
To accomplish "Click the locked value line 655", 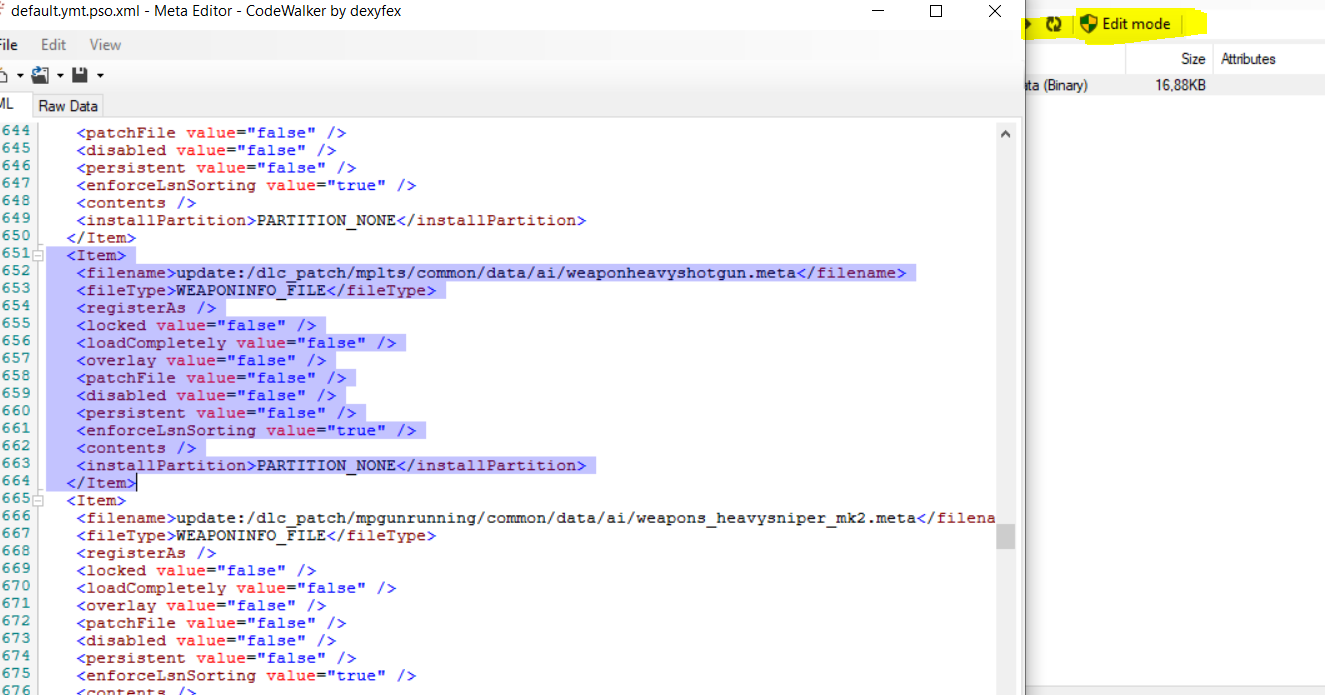I will pos(196,326).
